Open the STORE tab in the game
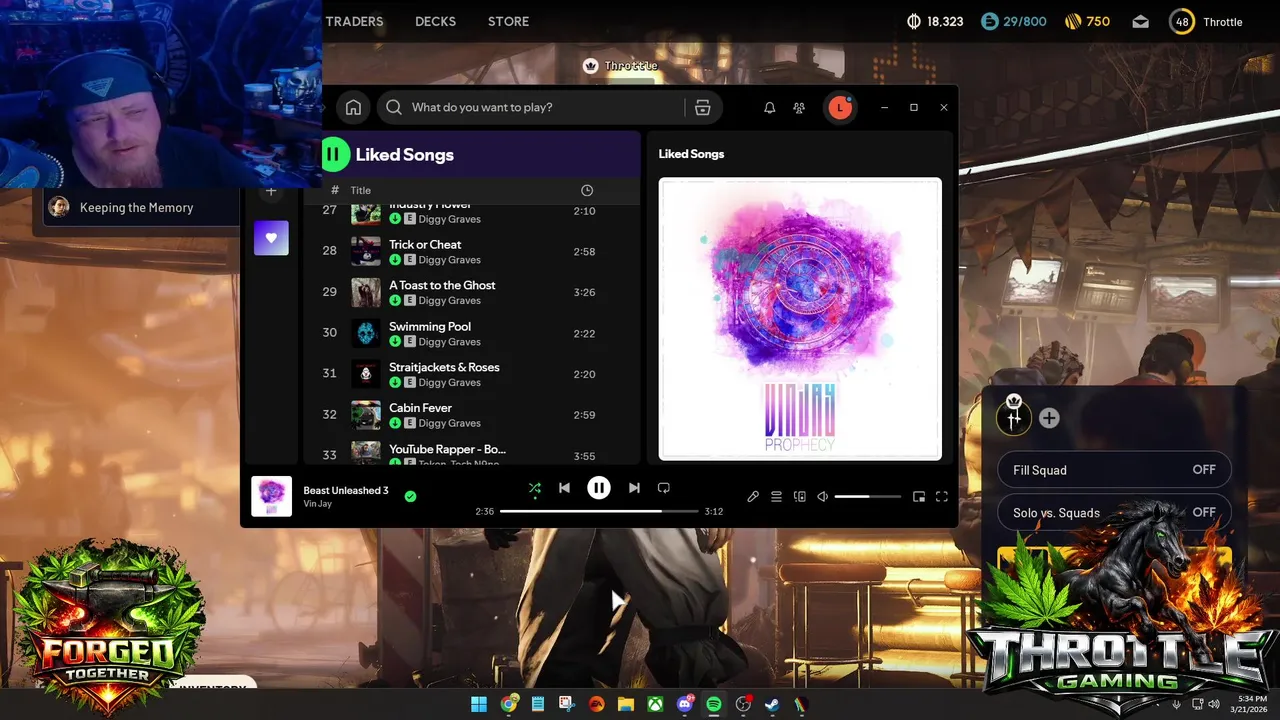 508,21
